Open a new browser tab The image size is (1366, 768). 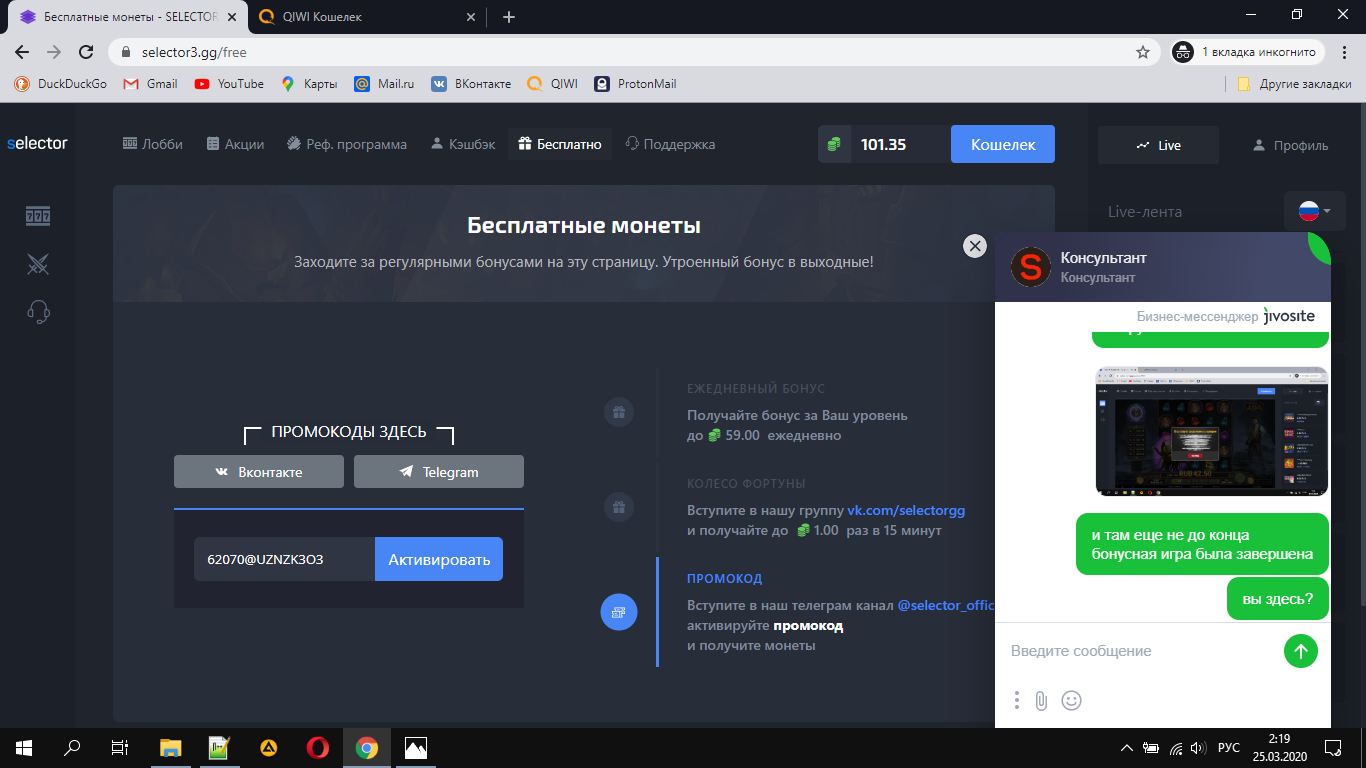[x=509, y=16]
